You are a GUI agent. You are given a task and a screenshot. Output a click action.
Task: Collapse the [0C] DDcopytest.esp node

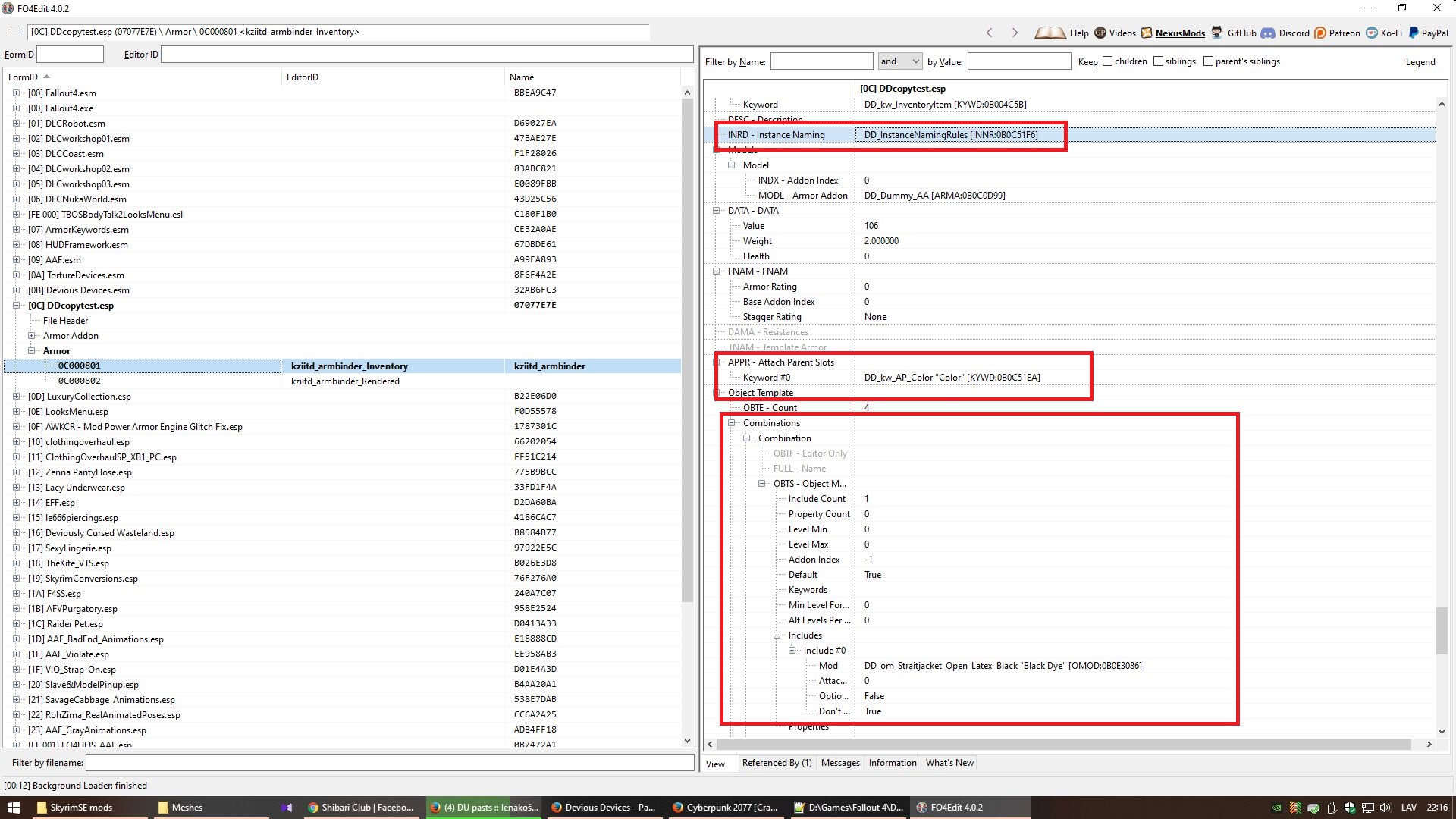pos(16,306)
